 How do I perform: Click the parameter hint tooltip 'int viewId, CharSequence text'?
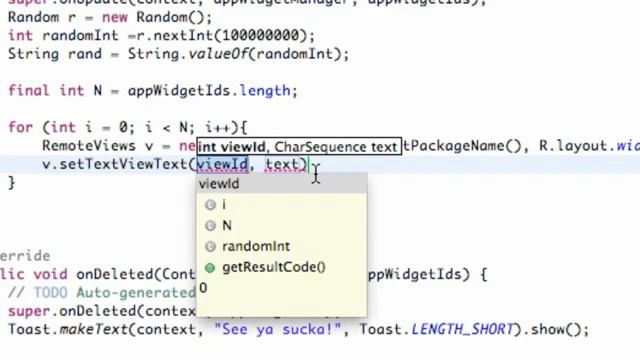point(299,147)
